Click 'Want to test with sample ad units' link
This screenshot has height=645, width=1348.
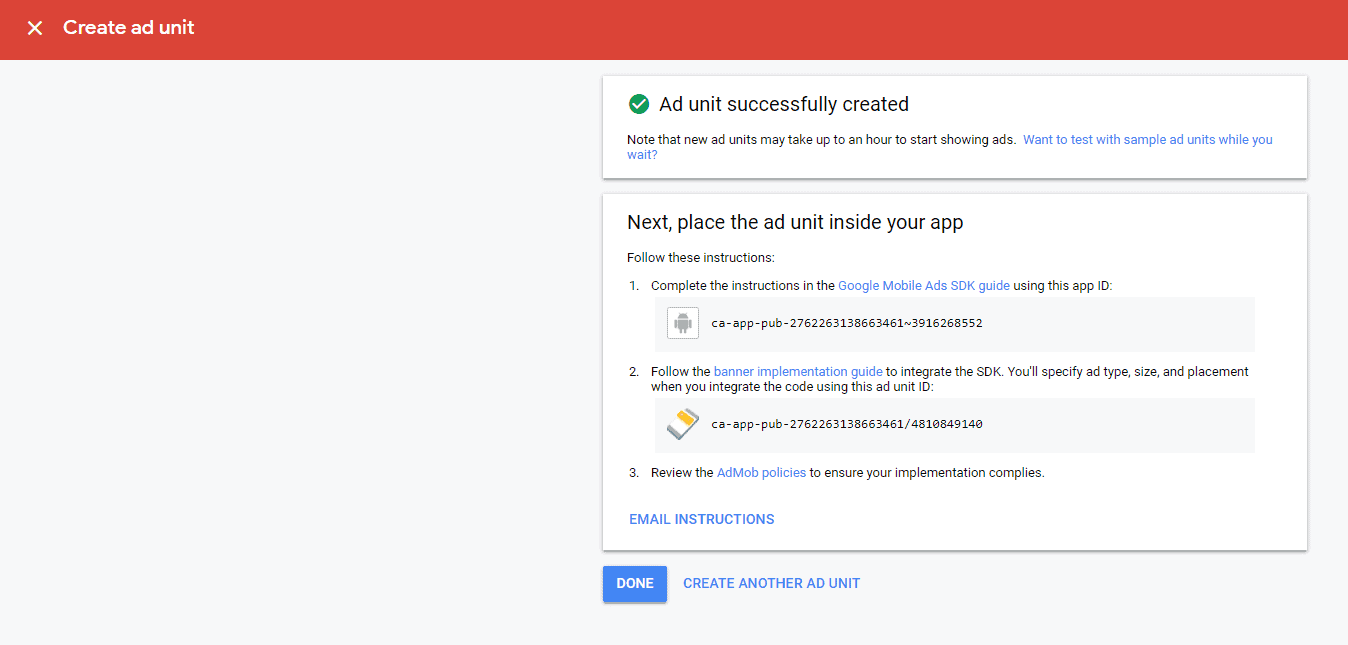[x=1146, y=139]
